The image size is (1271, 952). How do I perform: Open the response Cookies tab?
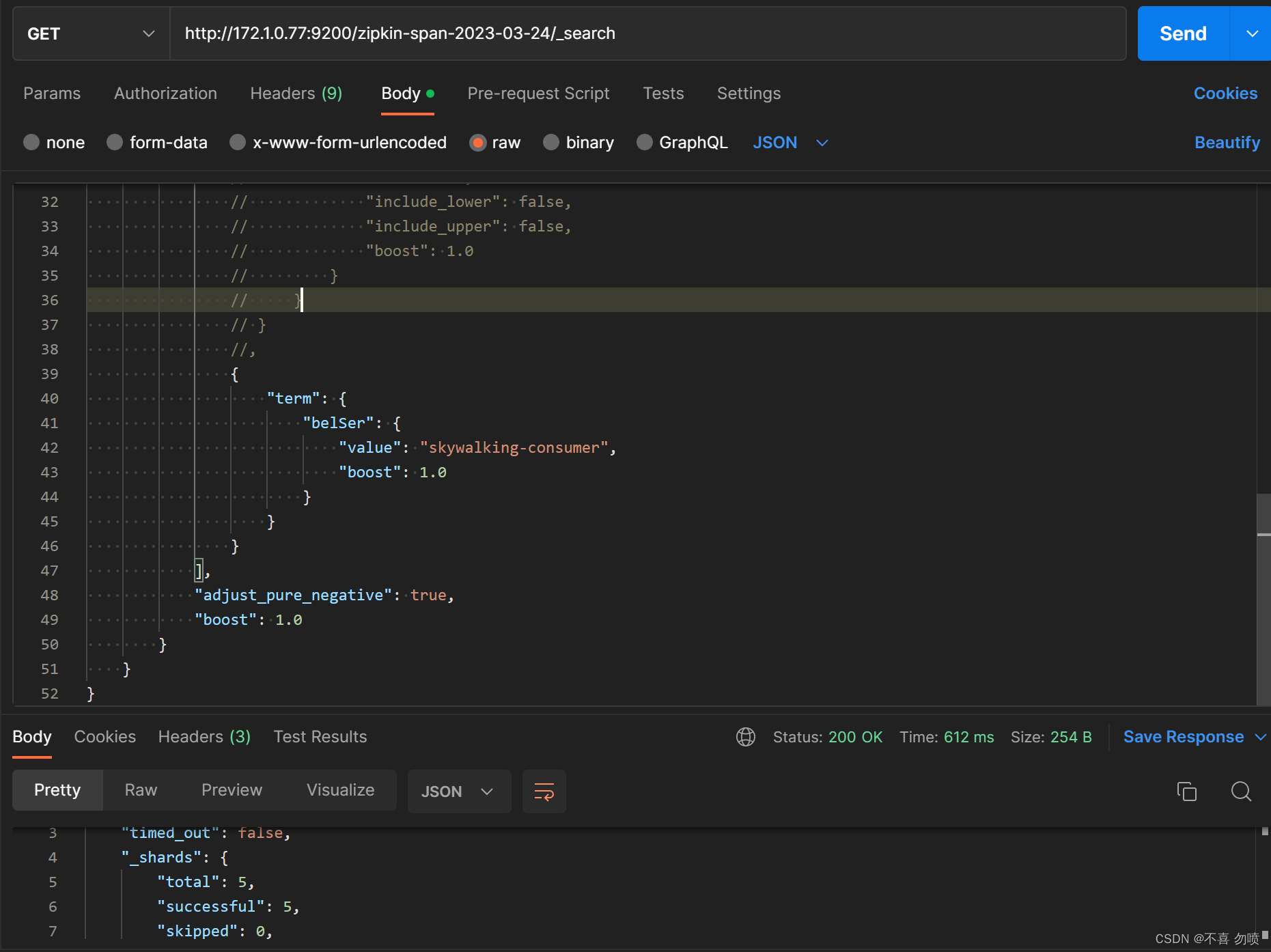click(105, 737)
